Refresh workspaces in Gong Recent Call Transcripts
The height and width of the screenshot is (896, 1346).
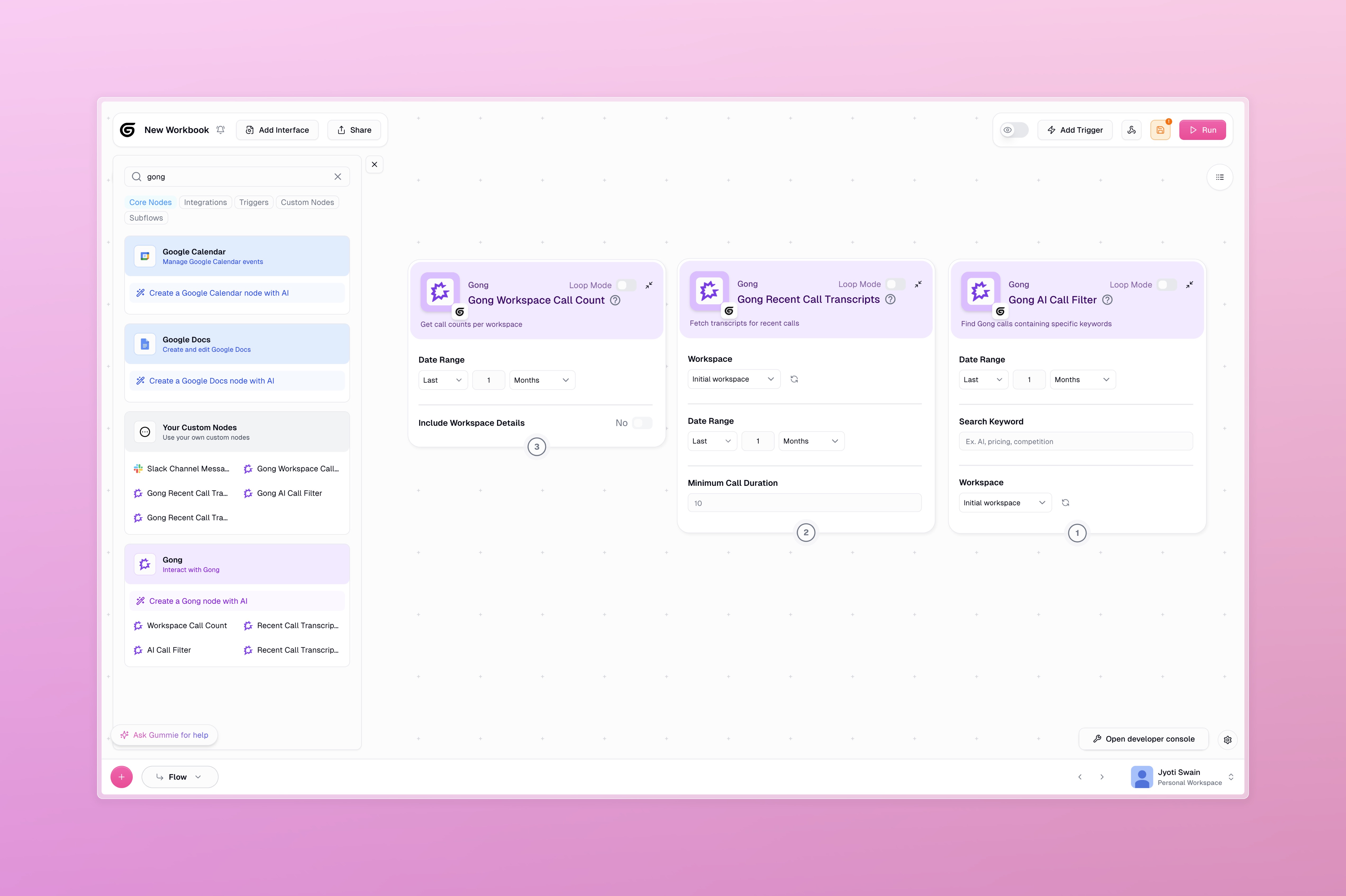click(794, 379)
